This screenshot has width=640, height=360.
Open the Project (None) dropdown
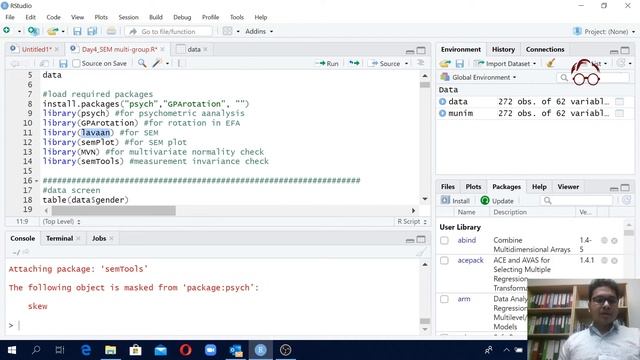click(x=605, y=31)
